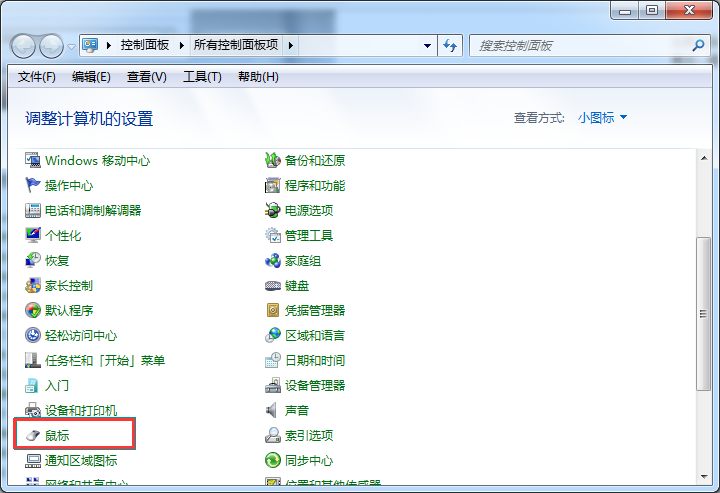
Task: Expand the address bar history dropdown arrow
Action: 427,46
